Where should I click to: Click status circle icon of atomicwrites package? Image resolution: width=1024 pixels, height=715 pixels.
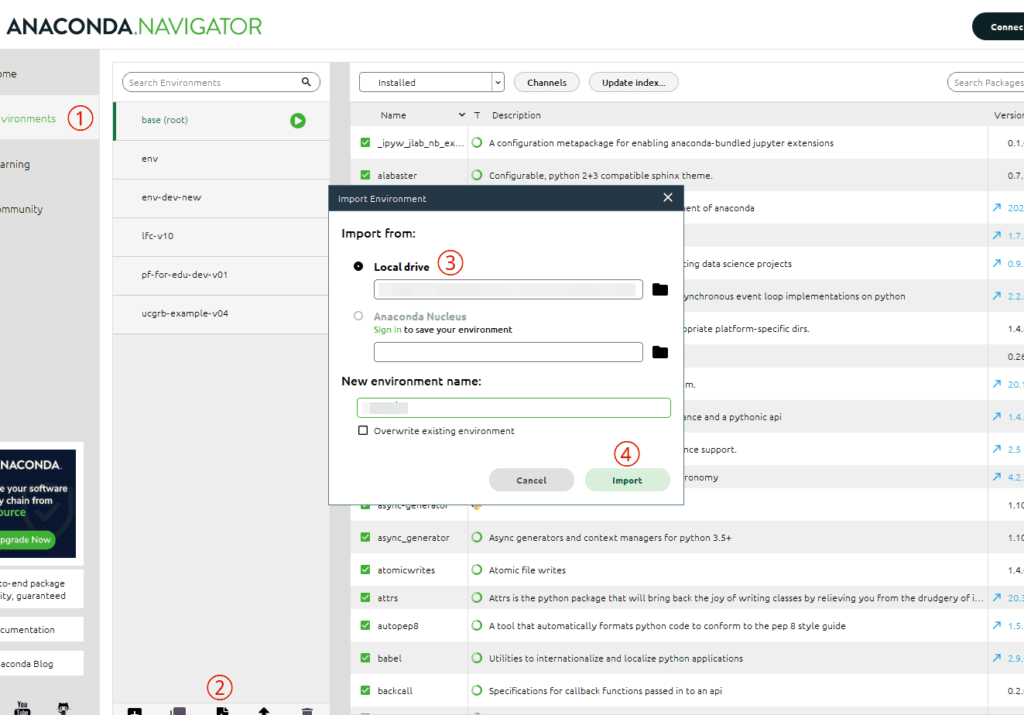tap(477, 569)
